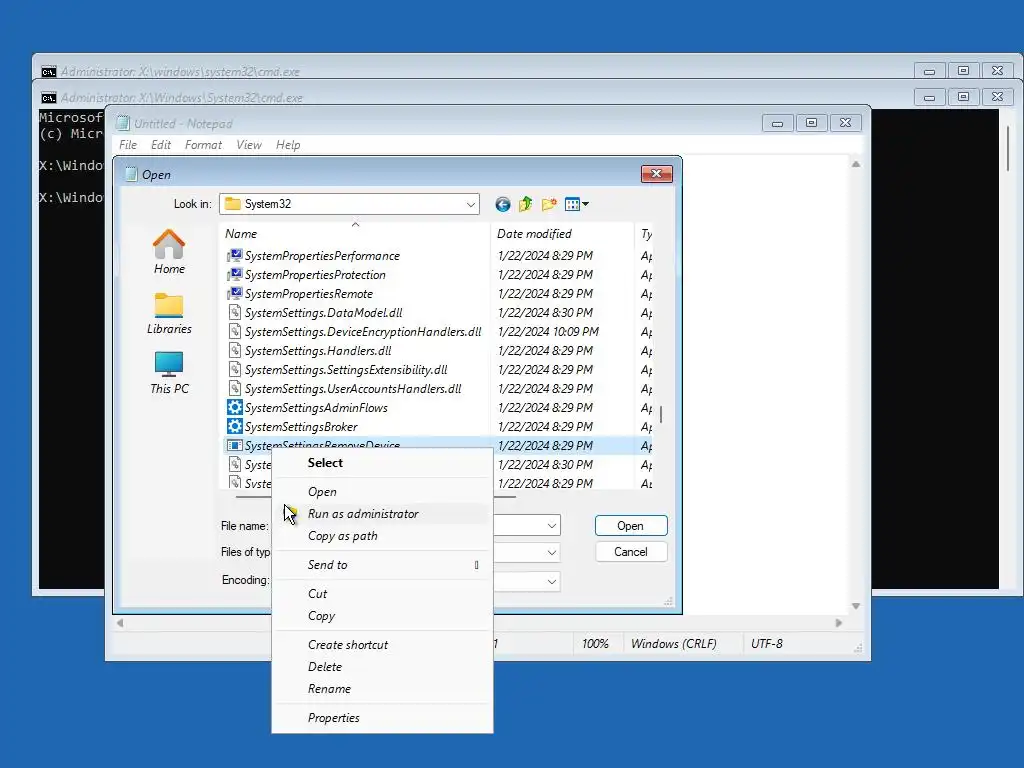Click Windows (CRLF) in Notepad status bar

(673, 643)
